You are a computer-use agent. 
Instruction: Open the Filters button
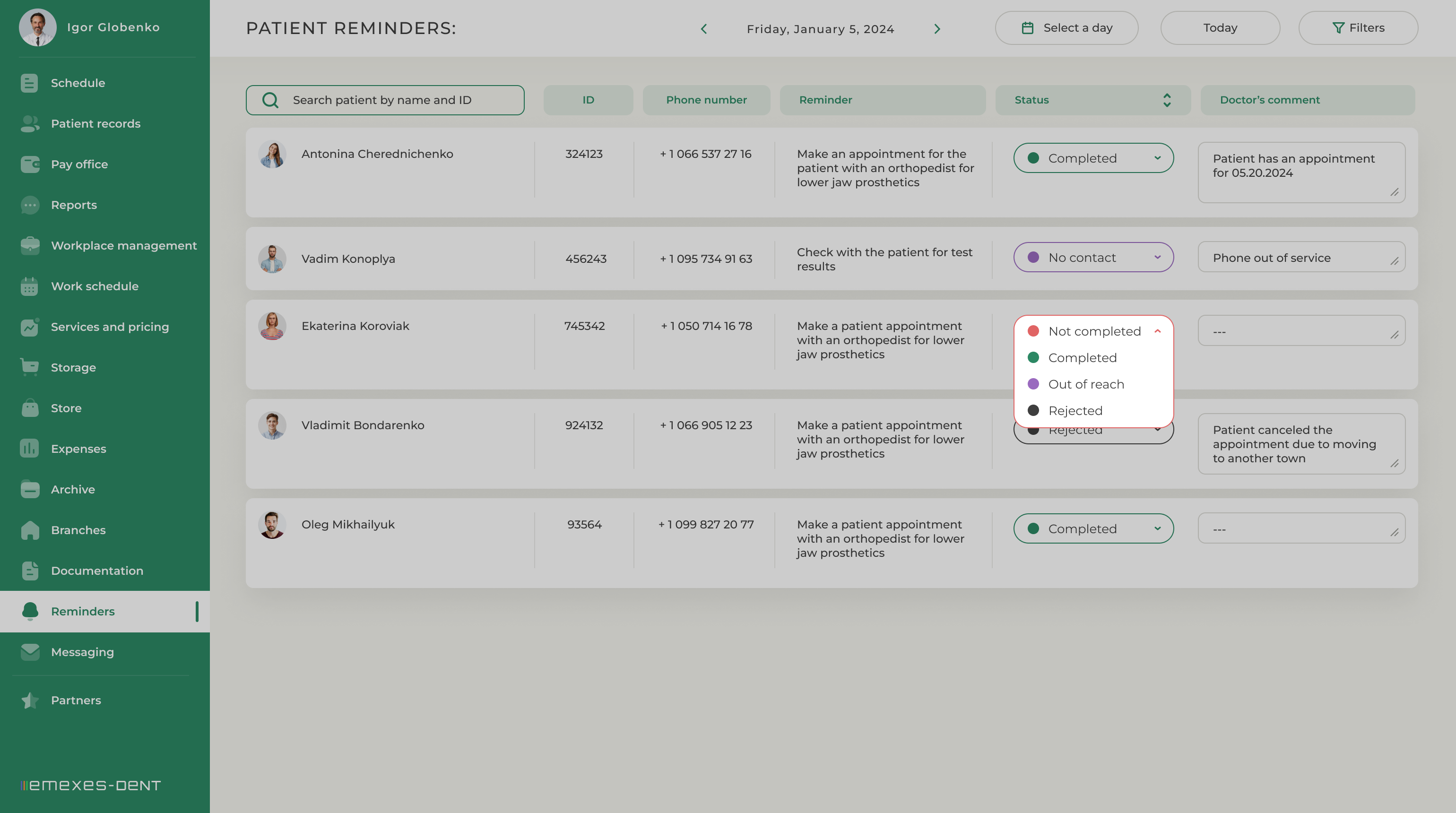tap(1358, 28)
